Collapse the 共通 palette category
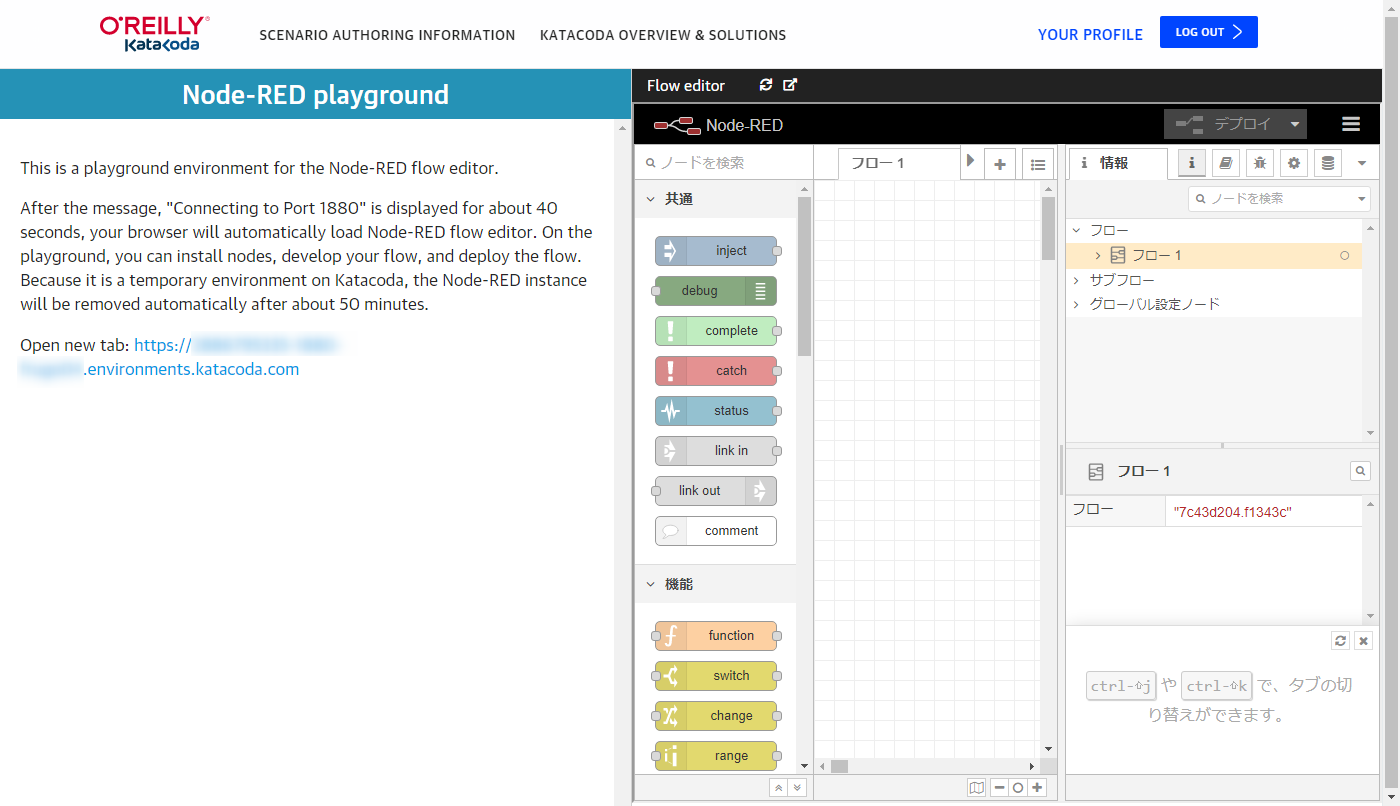Screen dimensions: 1400x806 (715, 199)
